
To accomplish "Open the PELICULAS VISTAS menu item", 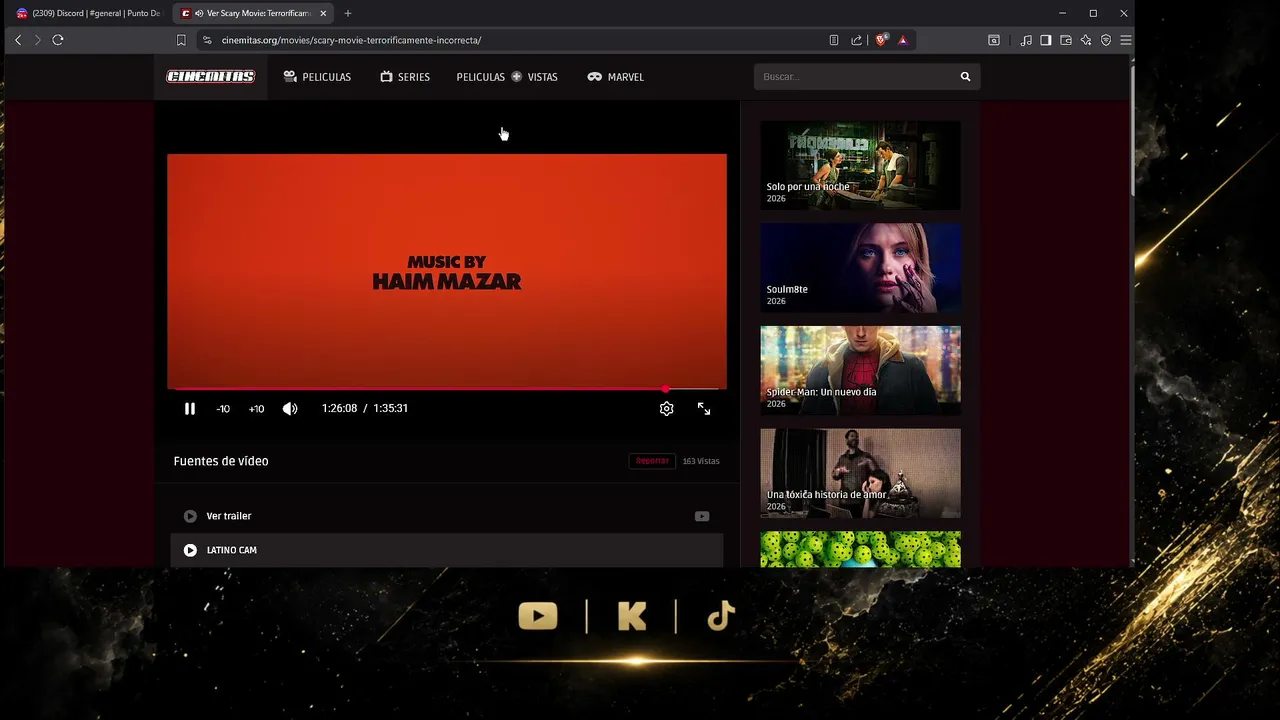I will 507,77.
